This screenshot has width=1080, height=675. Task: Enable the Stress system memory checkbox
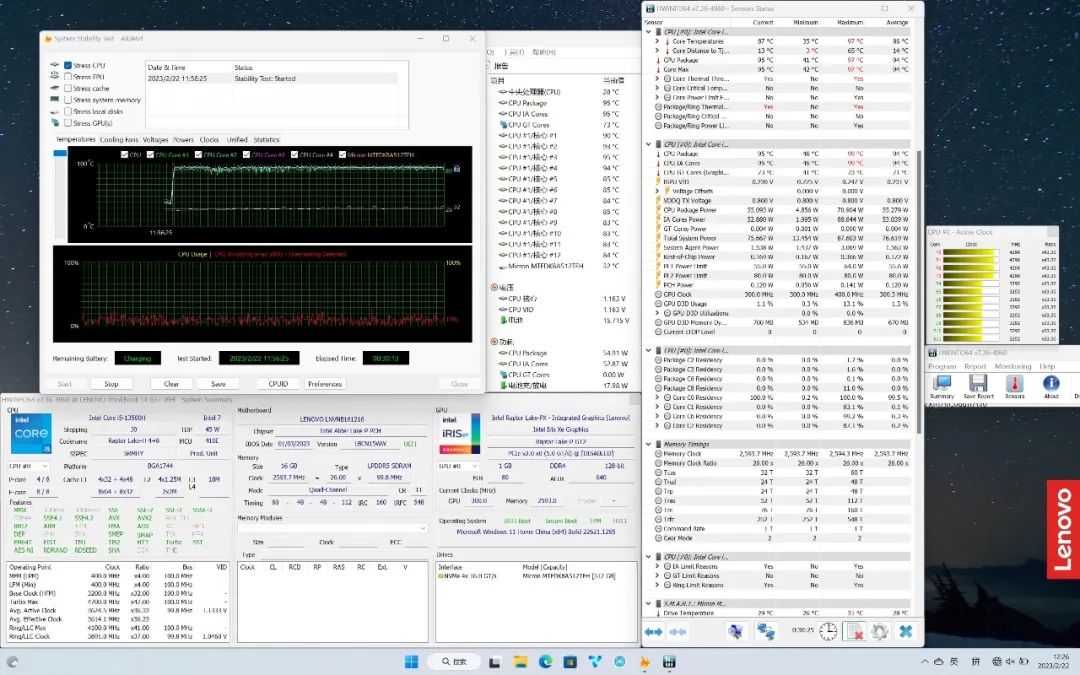tap(68, 100)
